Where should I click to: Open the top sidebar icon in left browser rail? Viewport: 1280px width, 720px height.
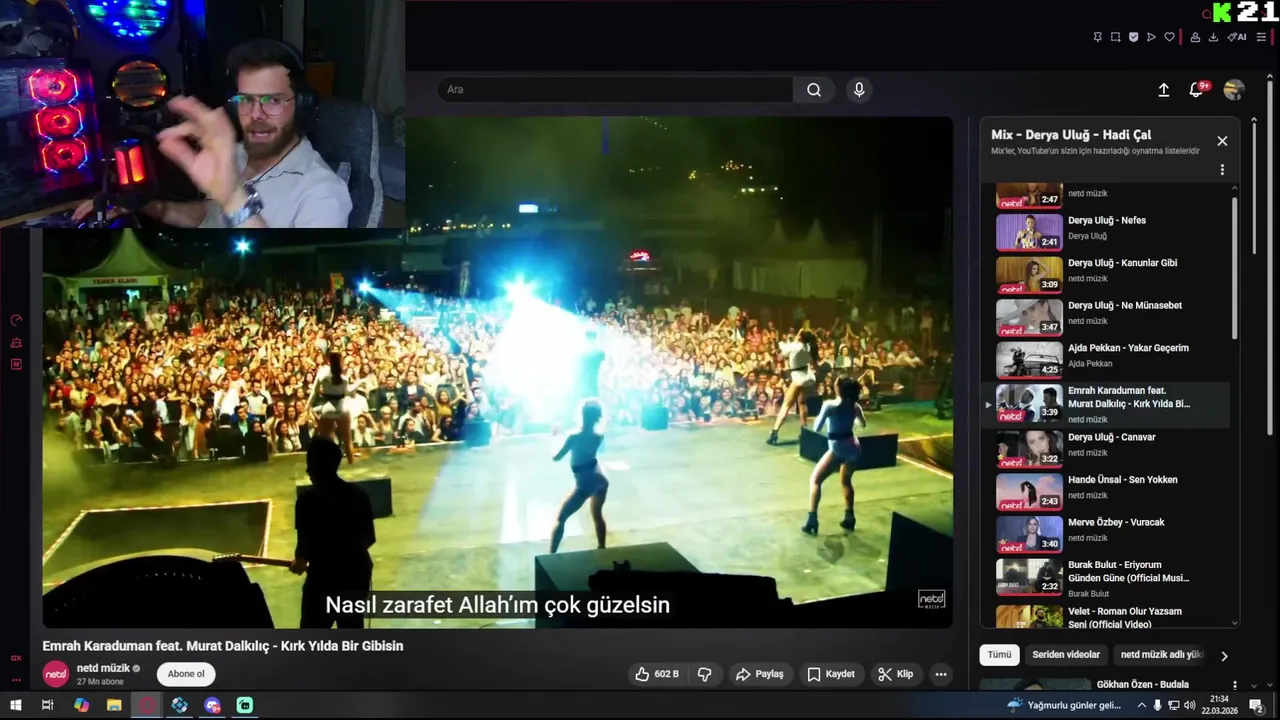(x=16, y=320)
